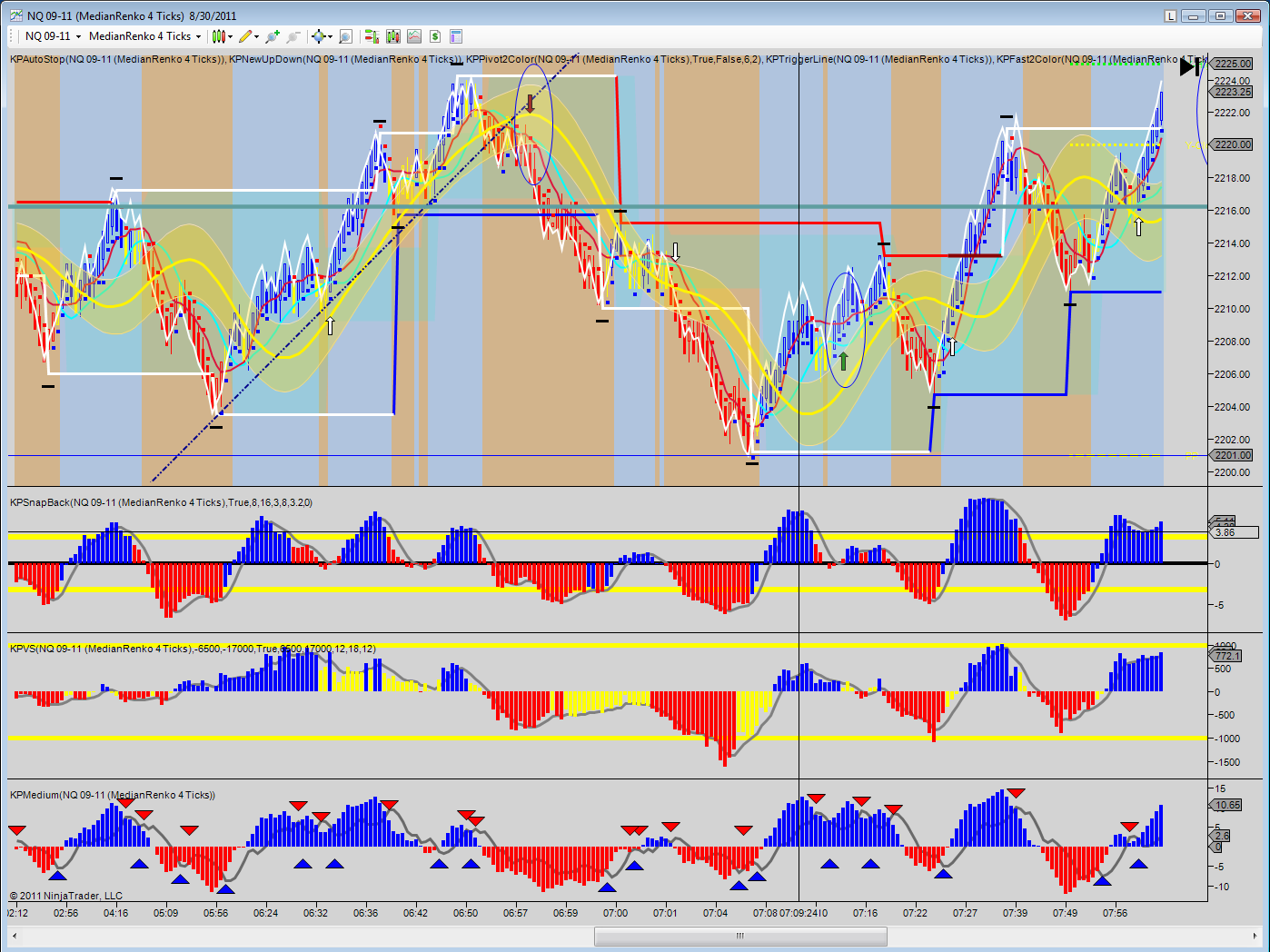Click the KPSnapBack indicator label
1270x952 pixels.
161,502
